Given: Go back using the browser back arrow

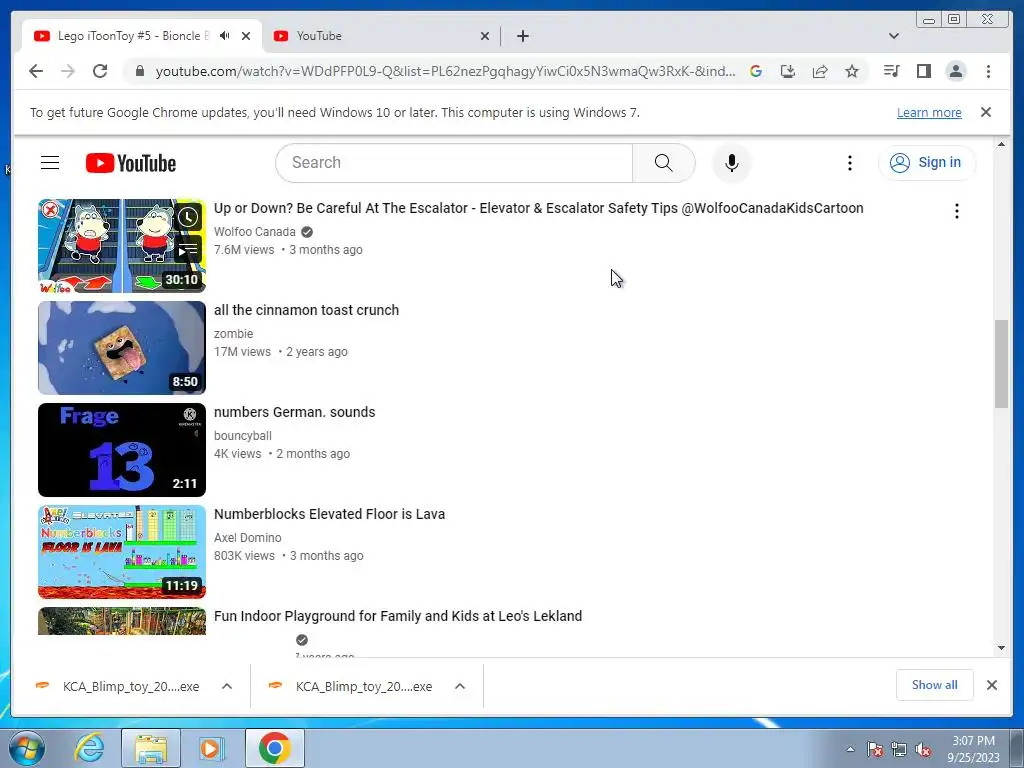Looking at the screenshot, I should click(x=36, y=71).
